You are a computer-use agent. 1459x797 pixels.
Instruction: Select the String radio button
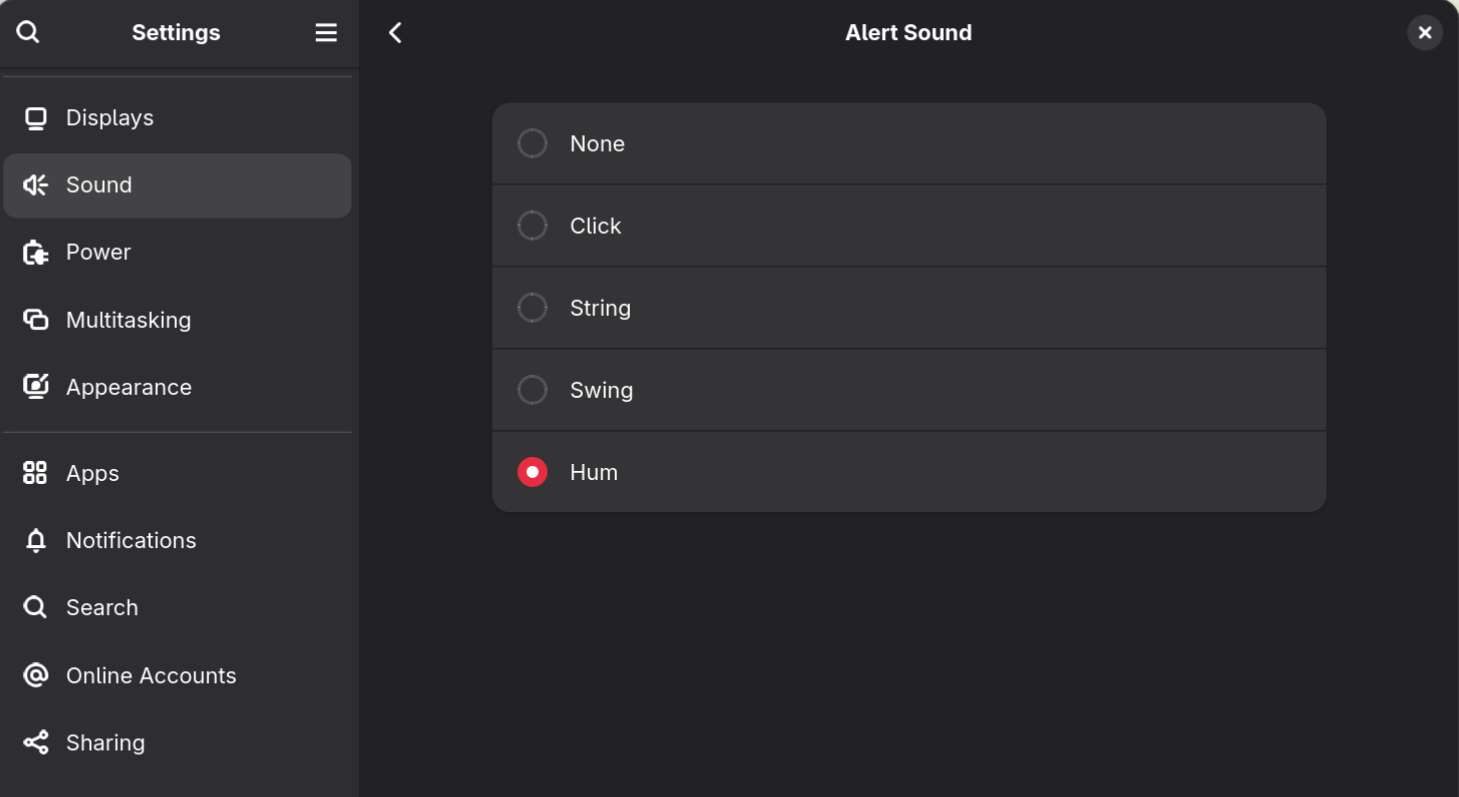click(532, 308)
